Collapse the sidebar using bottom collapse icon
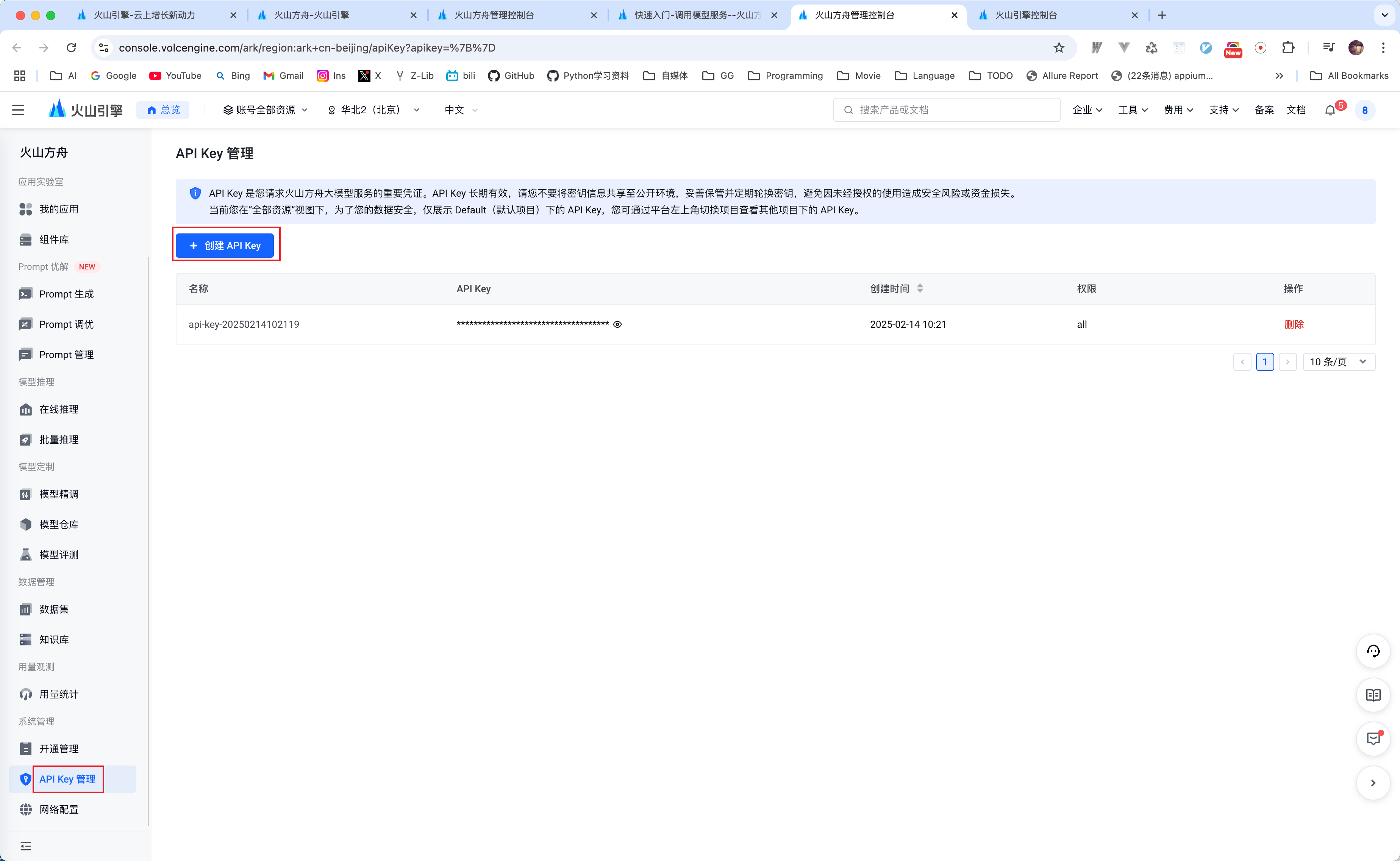The width and height of the screenshot is (1400, 861). [x=26, y=845]
